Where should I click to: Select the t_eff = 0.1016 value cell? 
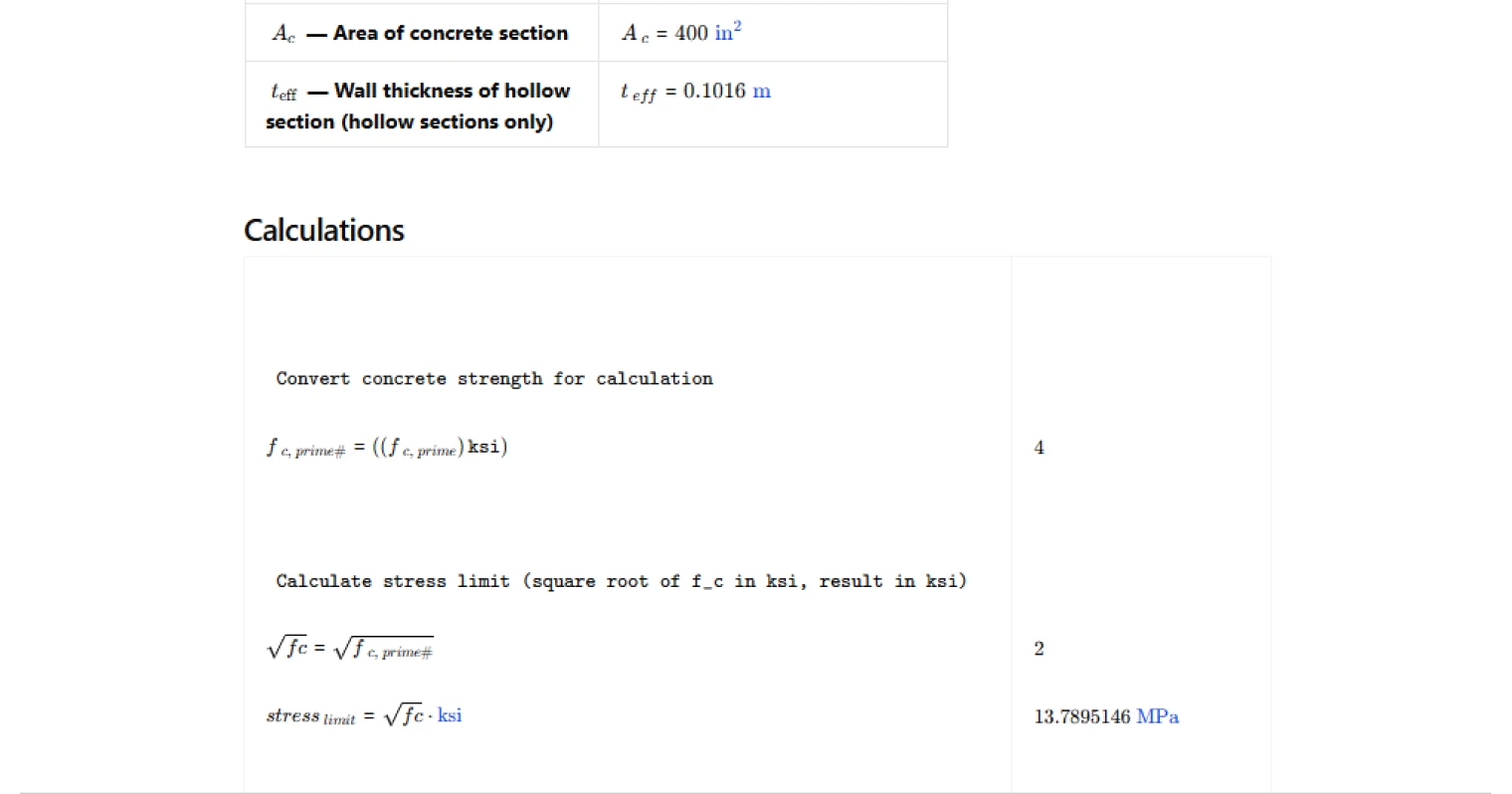[x=773, y=104]
